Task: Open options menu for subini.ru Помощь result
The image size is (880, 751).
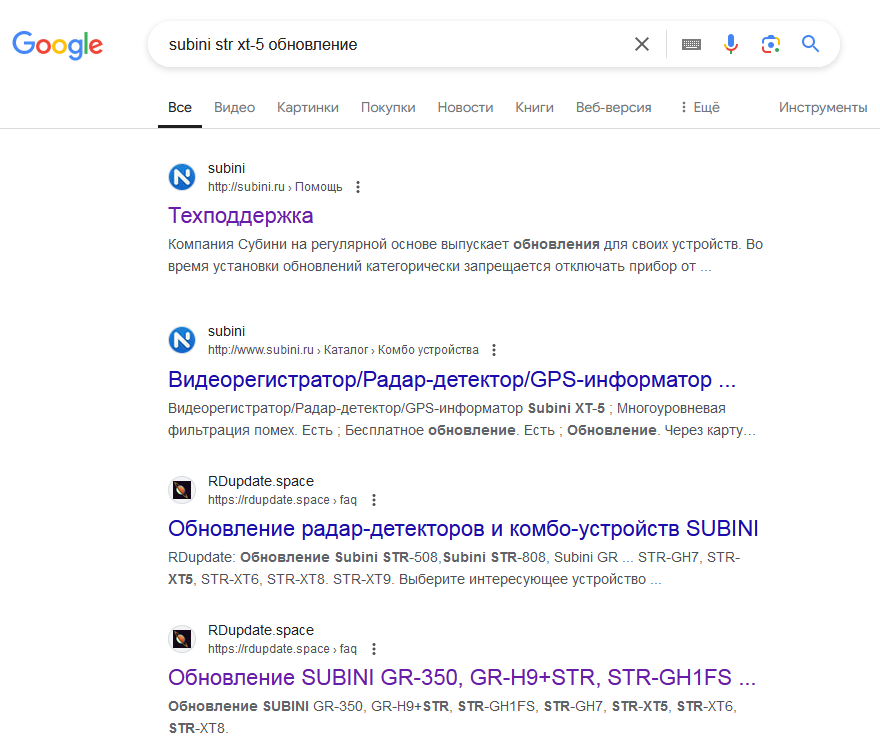Action: pos(358,187)
